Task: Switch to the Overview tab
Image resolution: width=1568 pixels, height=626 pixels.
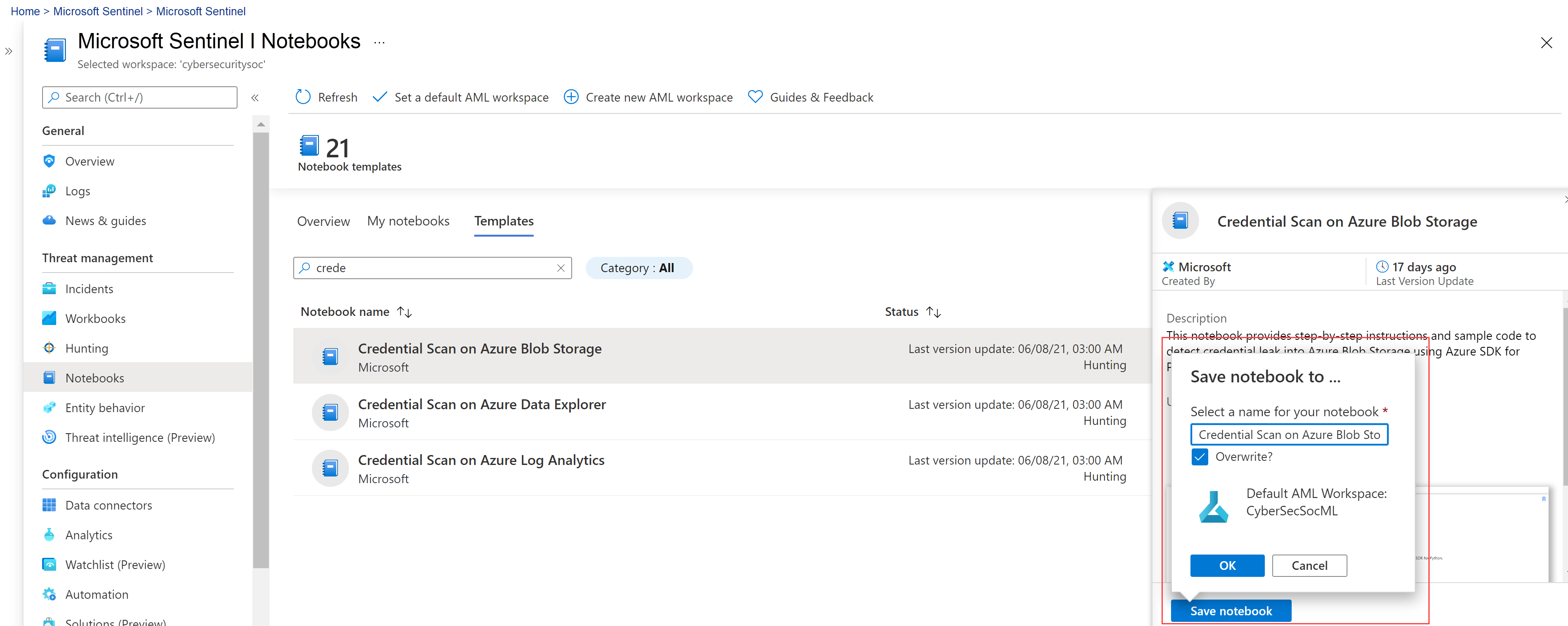Action: [323, 221]
